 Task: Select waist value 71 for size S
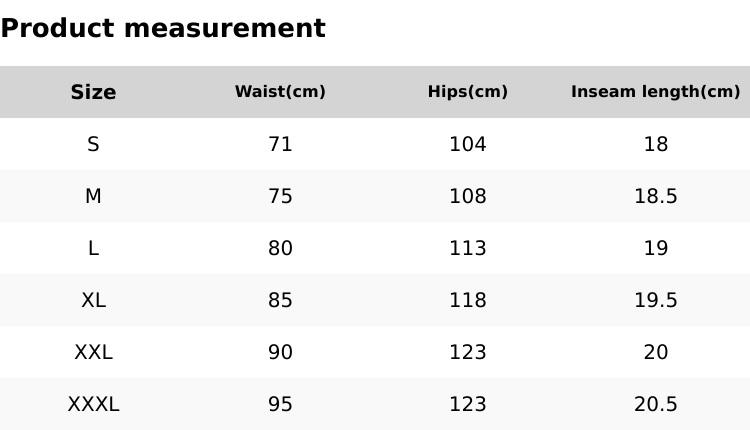[280, 144]
